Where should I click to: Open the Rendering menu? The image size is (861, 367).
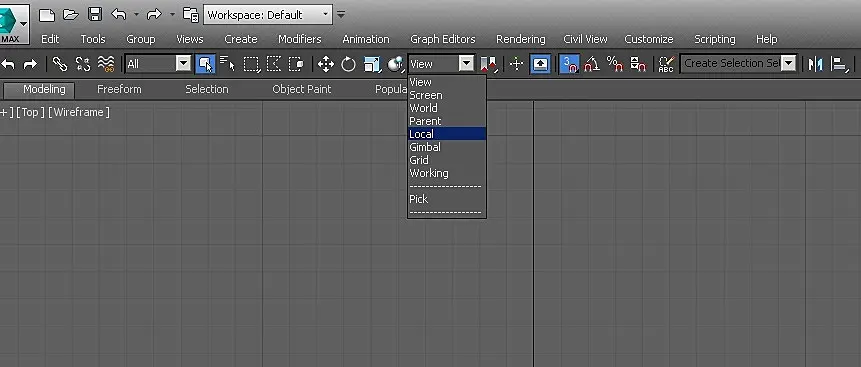click(521, 39)
